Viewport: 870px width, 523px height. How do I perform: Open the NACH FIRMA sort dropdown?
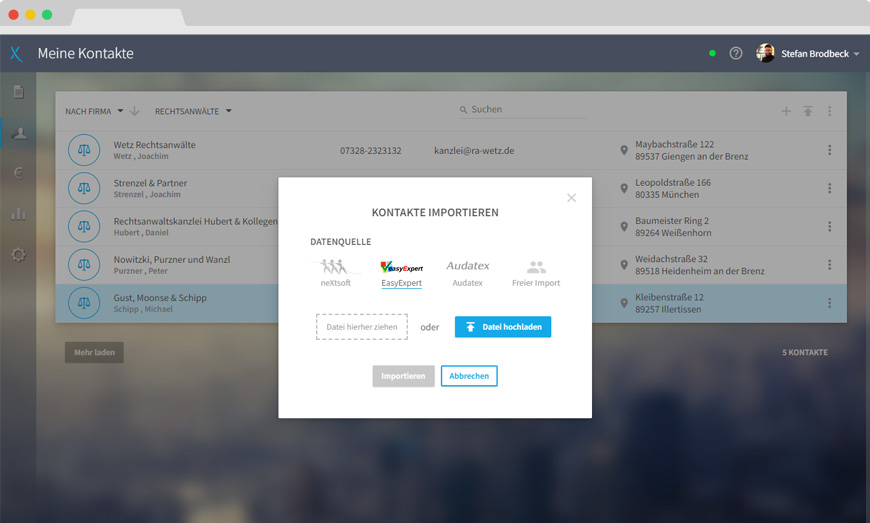[x=94, y=111]
